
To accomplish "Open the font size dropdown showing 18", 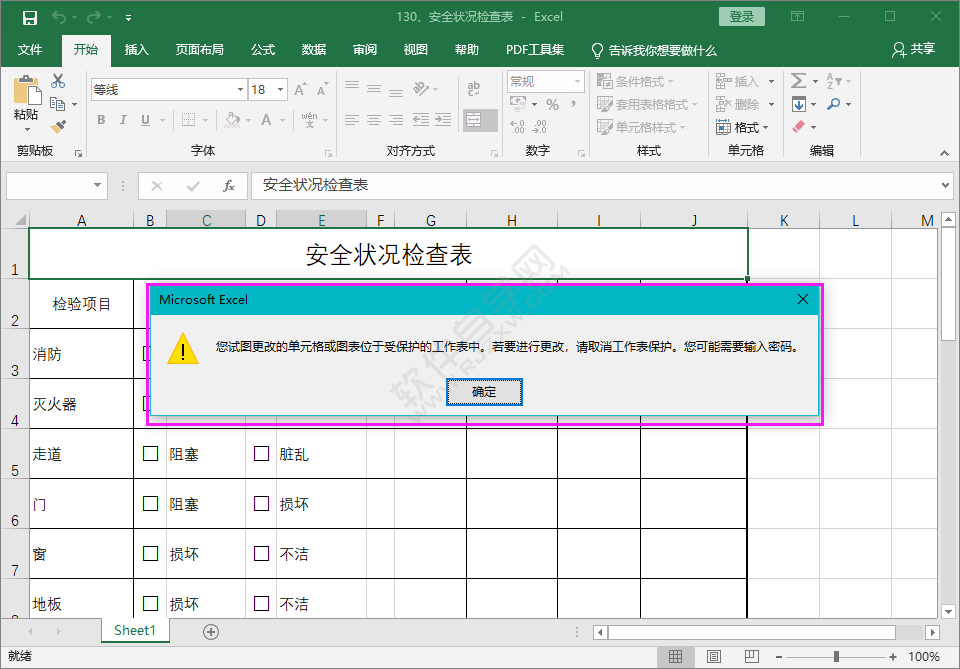I will point(281,89).
